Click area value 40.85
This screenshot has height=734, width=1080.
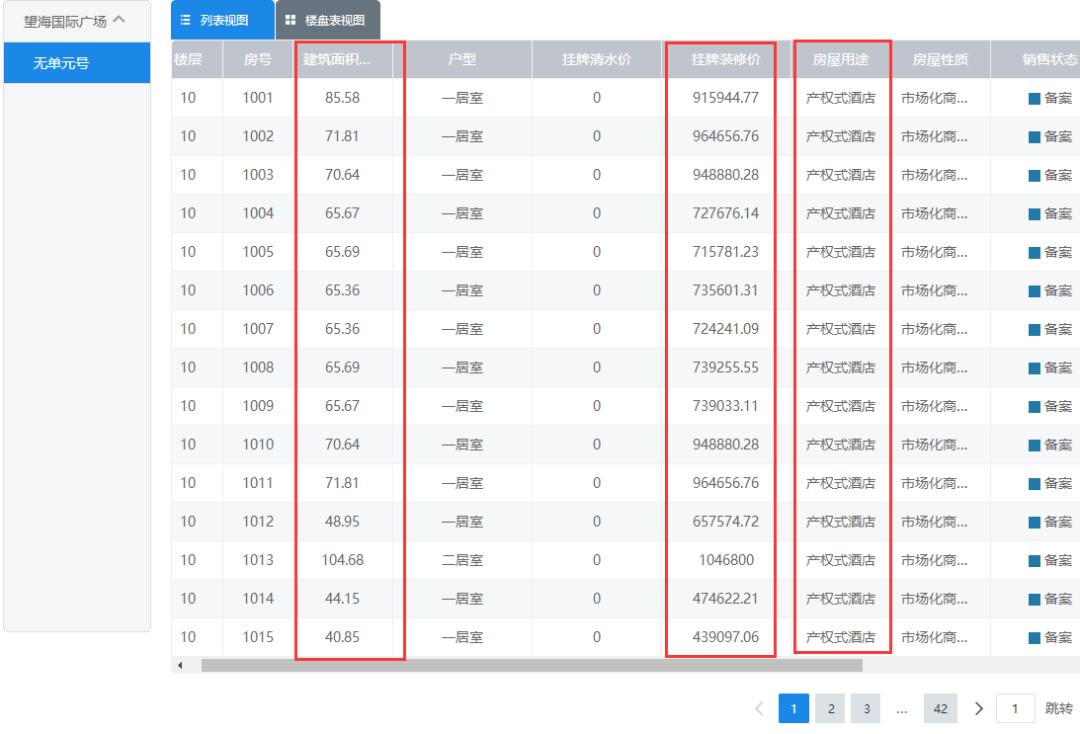pos(342,638)
